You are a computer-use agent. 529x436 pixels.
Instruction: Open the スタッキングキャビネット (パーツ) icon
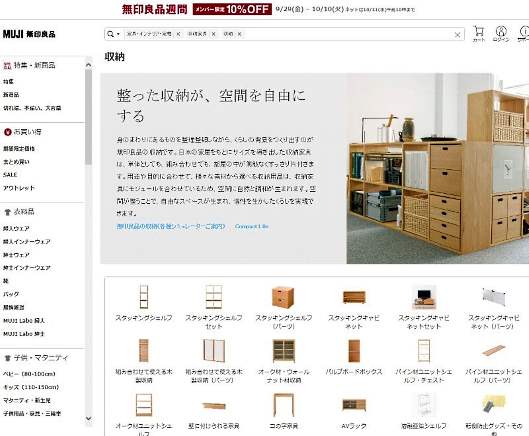(x=494, y=297)
